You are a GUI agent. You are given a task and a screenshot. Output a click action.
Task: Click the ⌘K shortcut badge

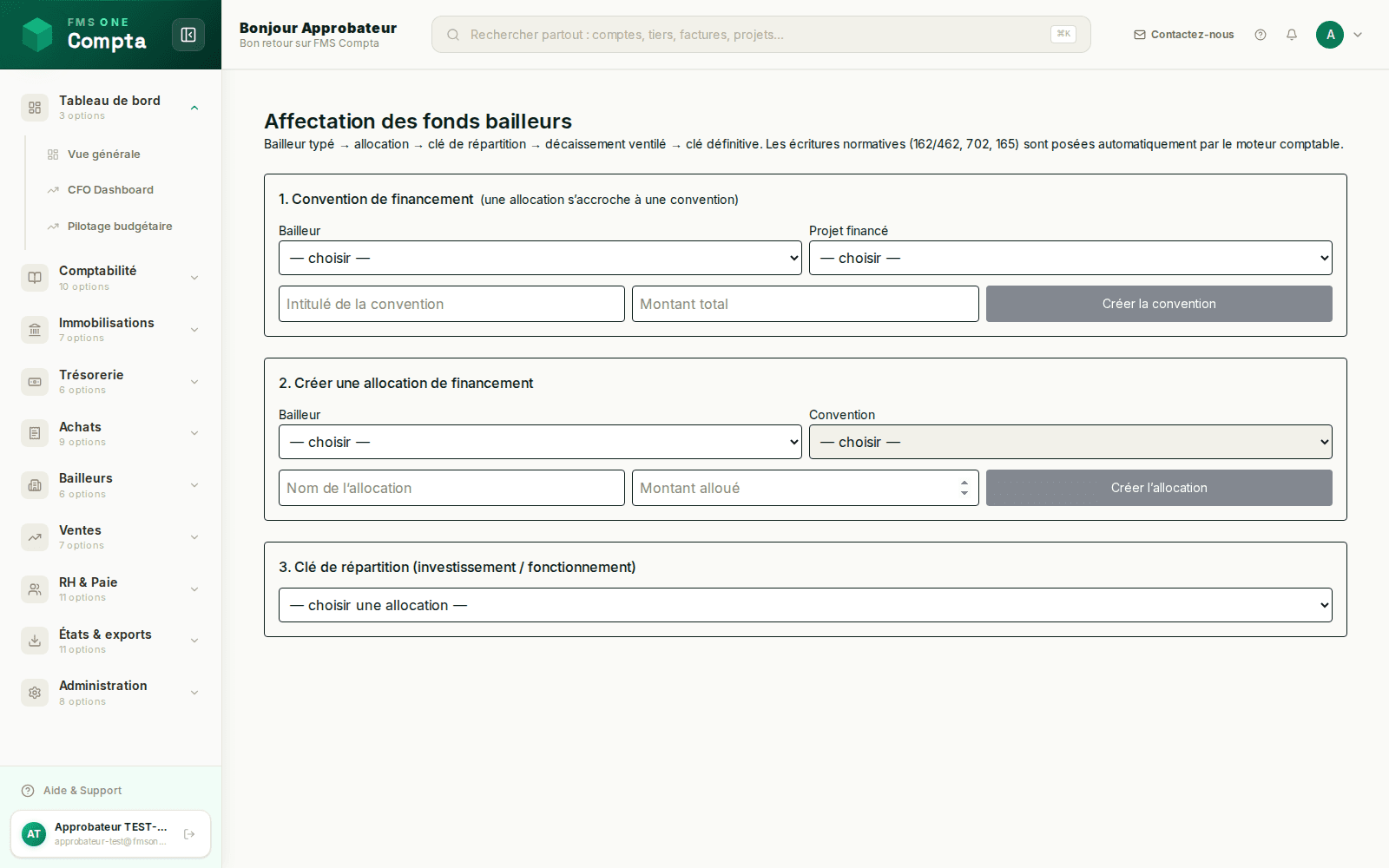click(1063, 34)
